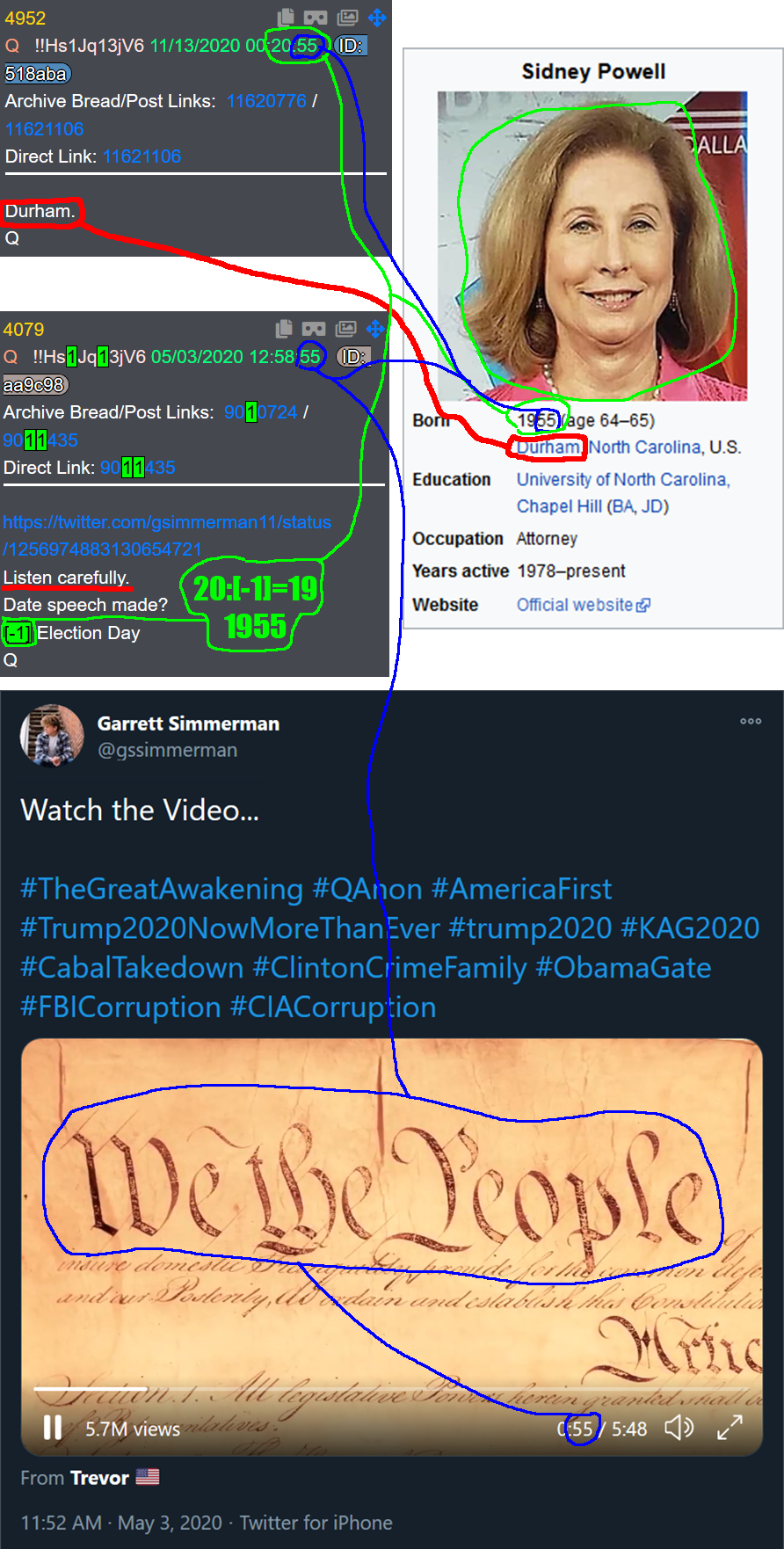The height and width of the screenshot is (1549, 784).
Task: Open University of North Carolina link
Action: click(623, 479)
